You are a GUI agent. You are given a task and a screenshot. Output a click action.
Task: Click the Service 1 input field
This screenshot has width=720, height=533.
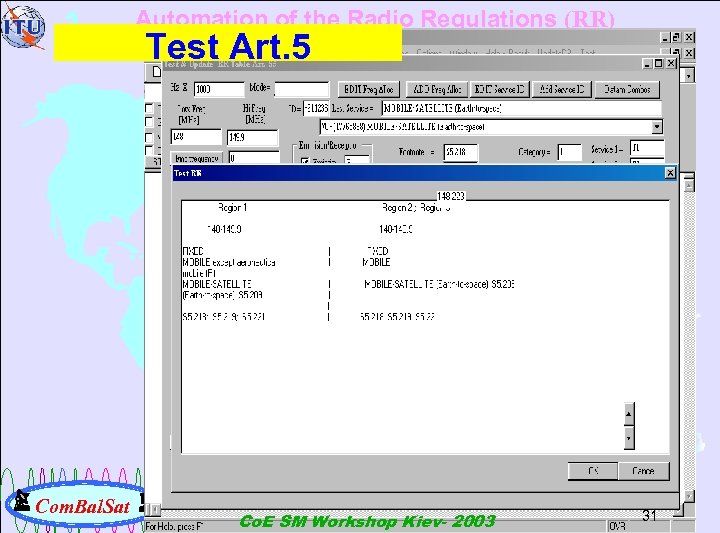tap(647, 148)
